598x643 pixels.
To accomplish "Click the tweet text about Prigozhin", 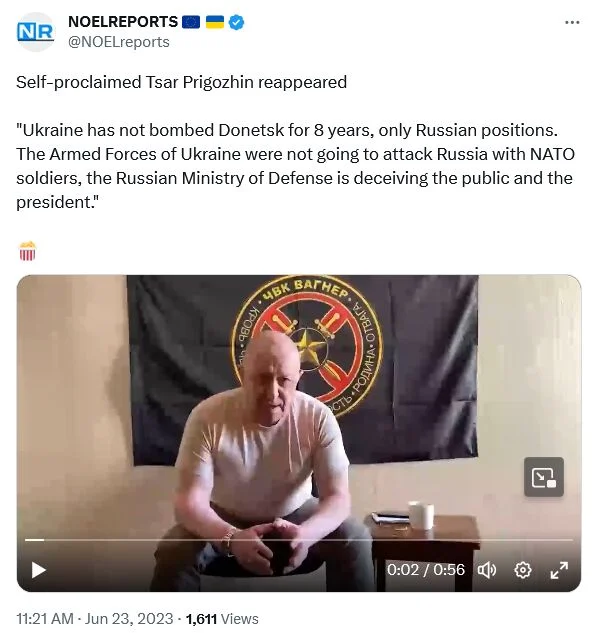I will point(182,82).
